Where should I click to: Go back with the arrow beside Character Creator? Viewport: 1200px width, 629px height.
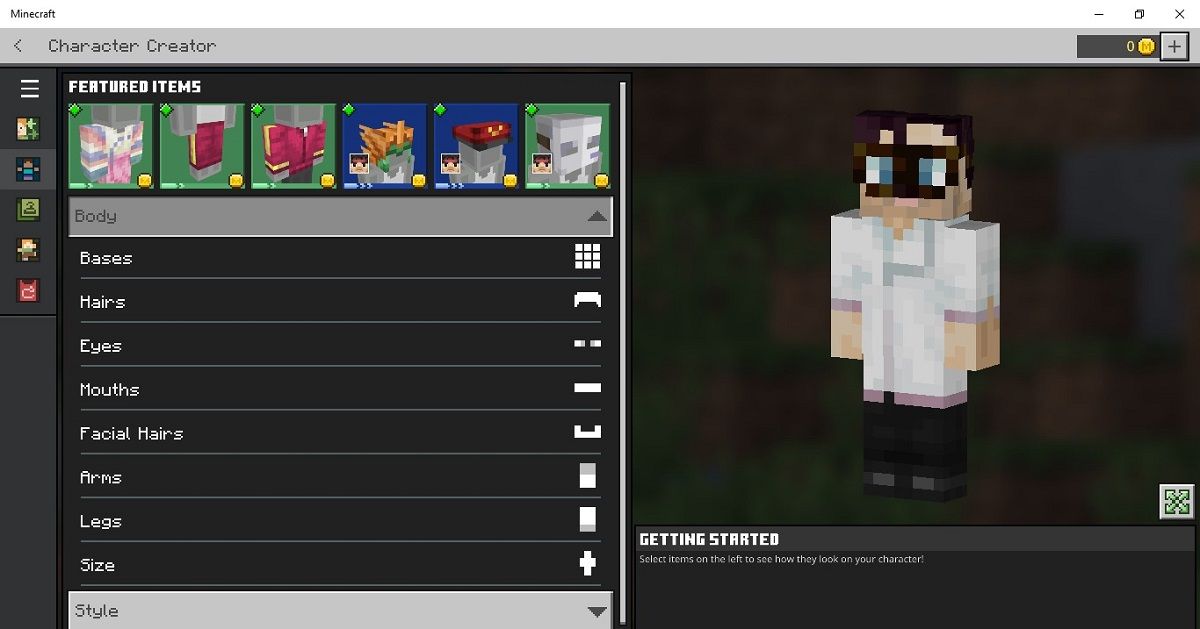tap(18, 46)
